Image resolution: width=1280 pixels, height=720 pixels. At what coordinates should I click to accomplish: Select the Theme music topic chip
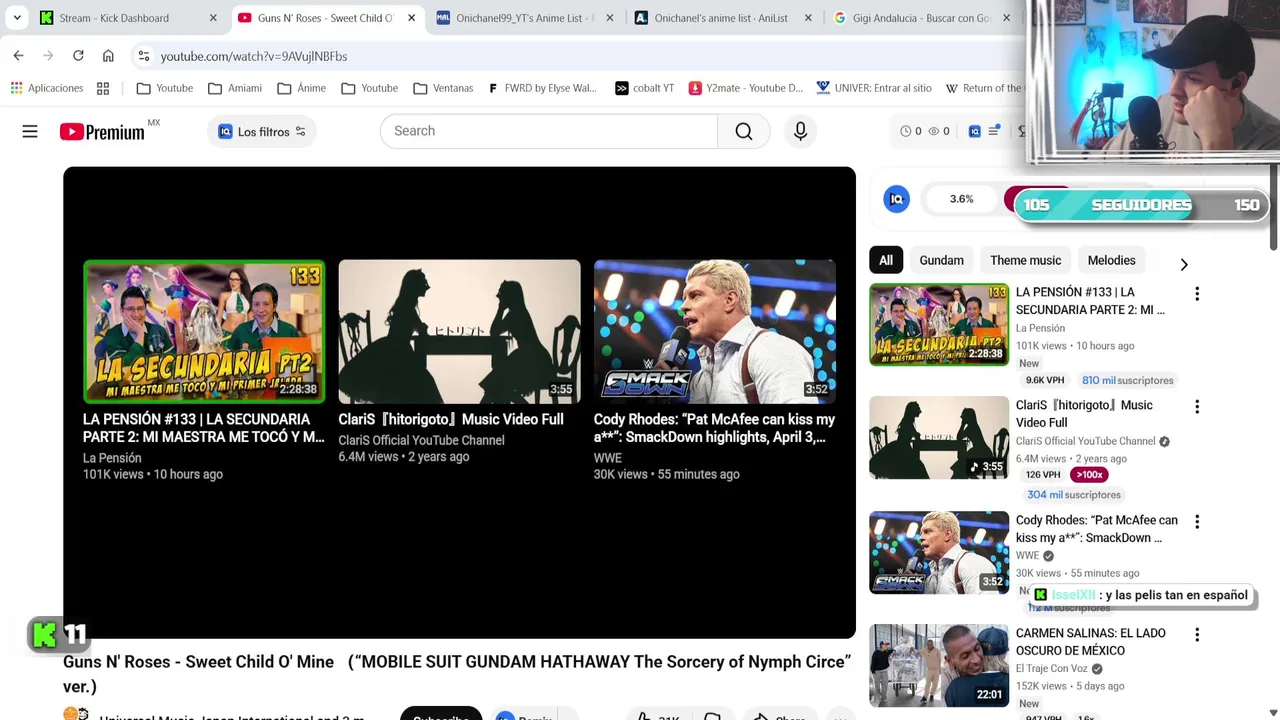pyautogui.click(x=1025, y=260)
